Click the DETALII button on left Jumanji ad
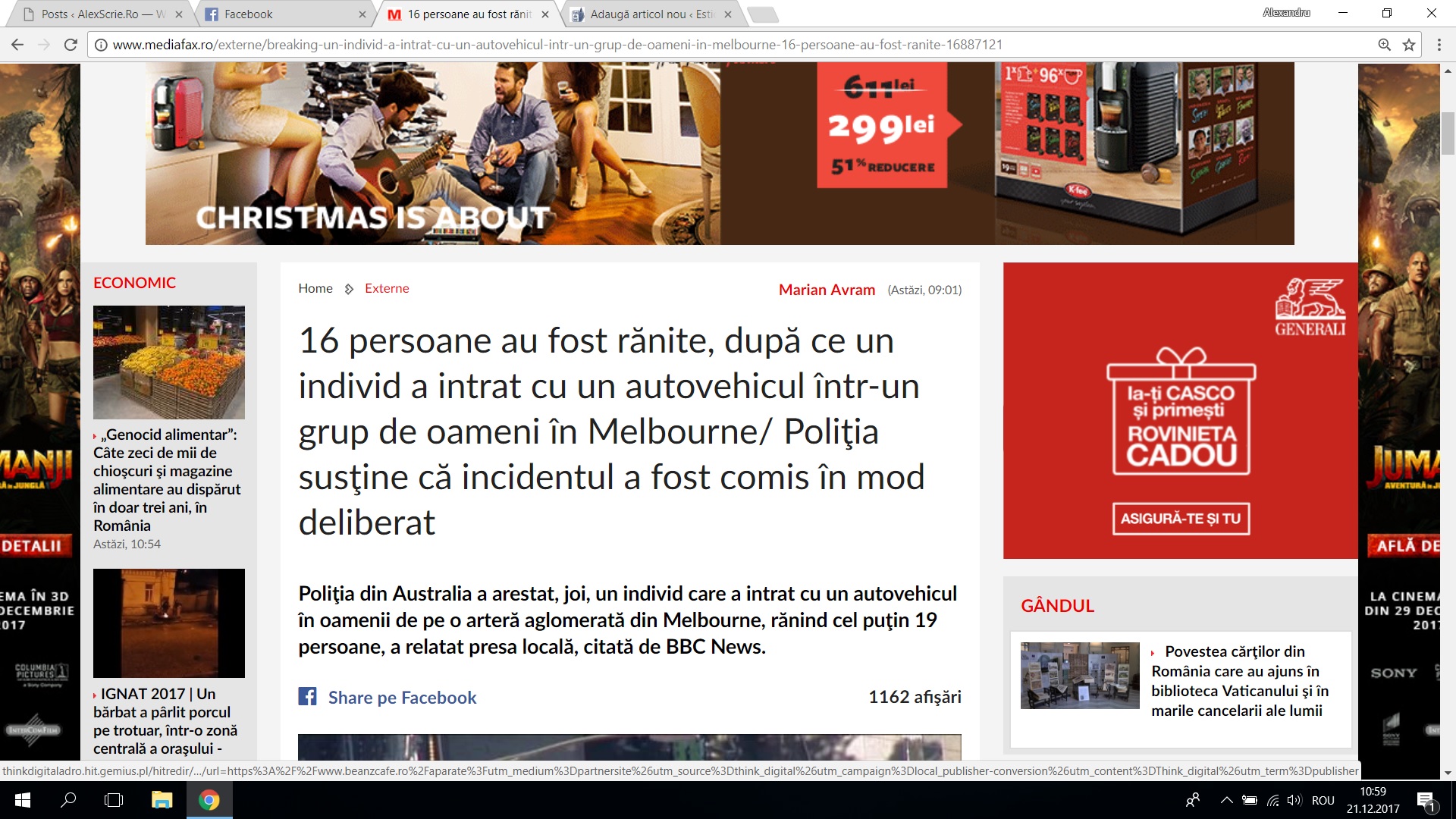This screenshot has height=819, width=1456. click(36, 546)
